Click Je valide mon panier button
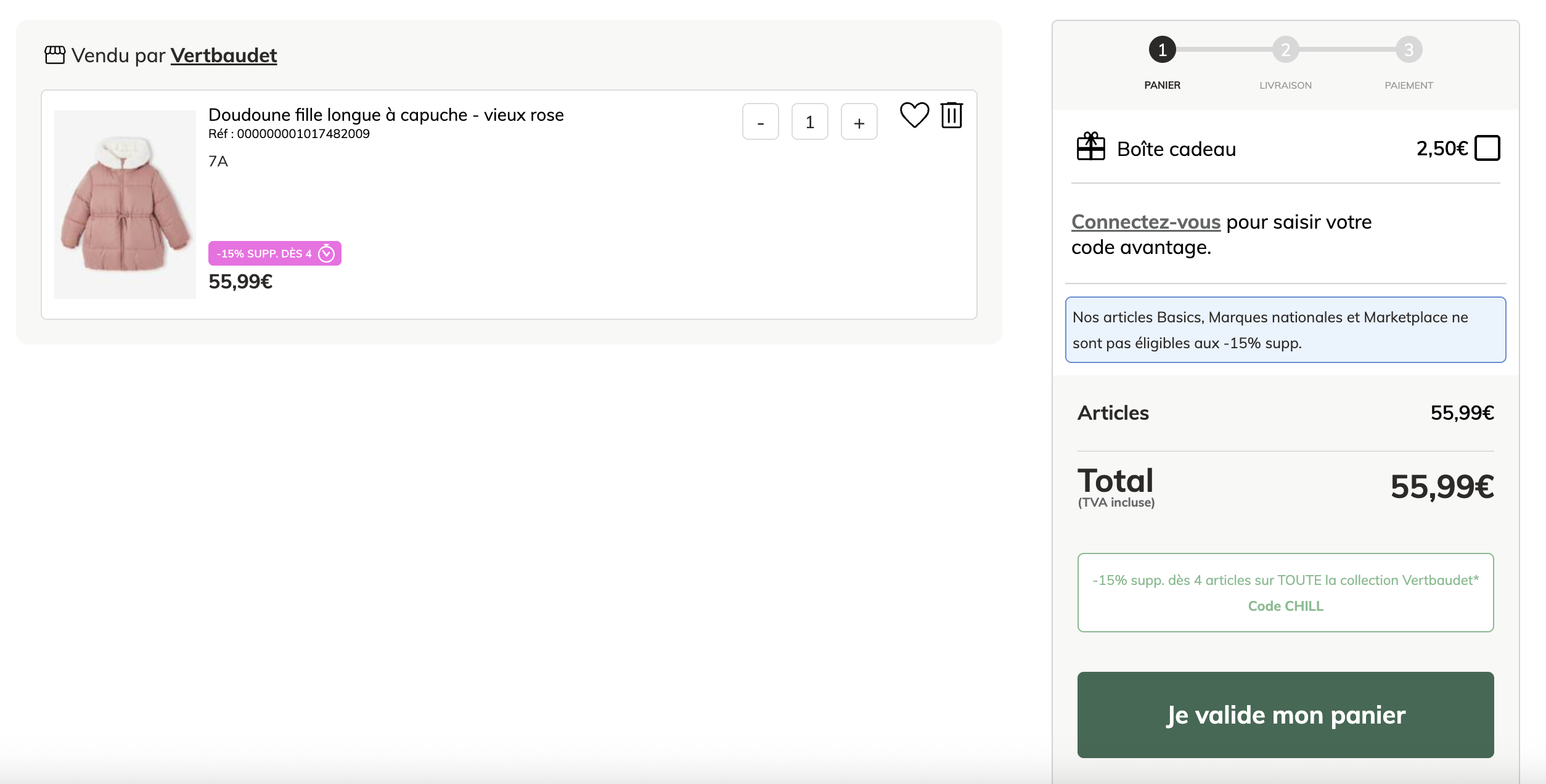Viewport: 1546px width, 784px height. 1285,715
